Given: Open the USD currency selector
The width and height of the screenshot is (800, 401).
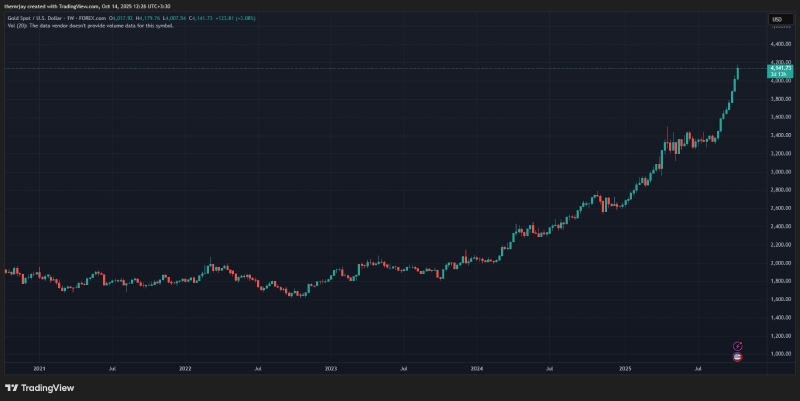Looking at the screenshot, I should pos(775,19).
